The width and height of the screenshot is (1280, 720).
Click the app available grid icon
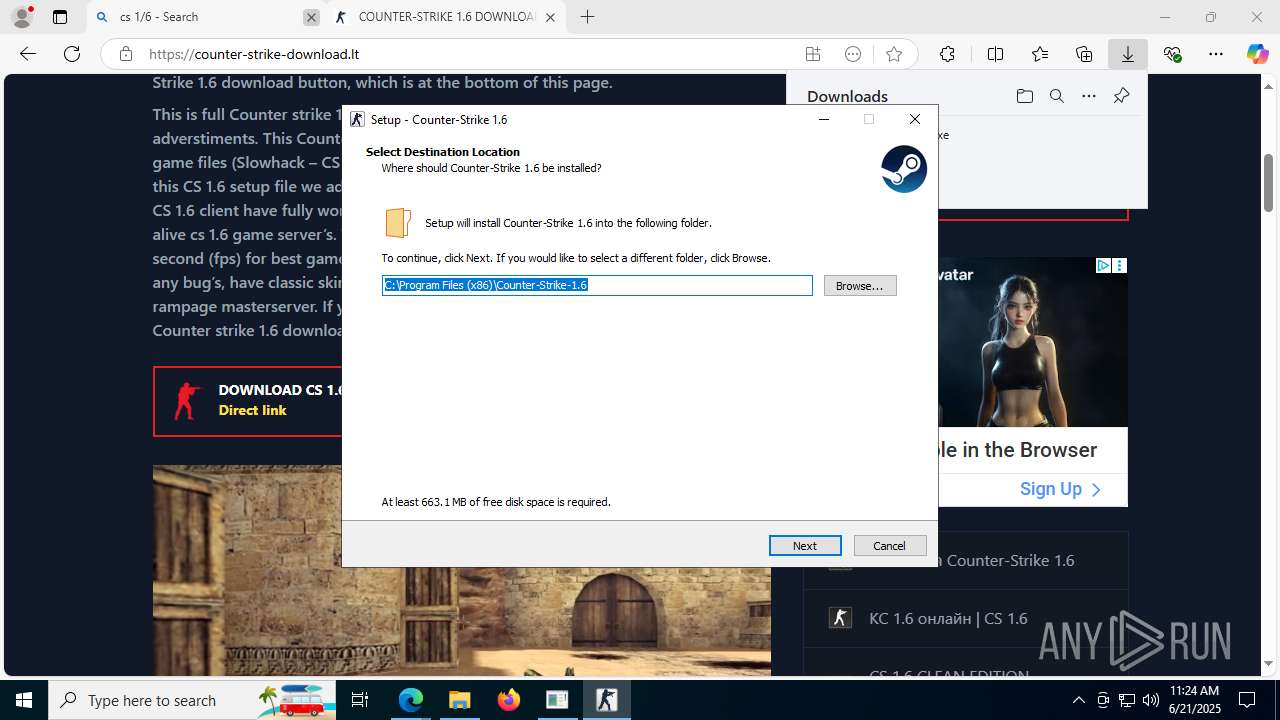pos(813,54)
